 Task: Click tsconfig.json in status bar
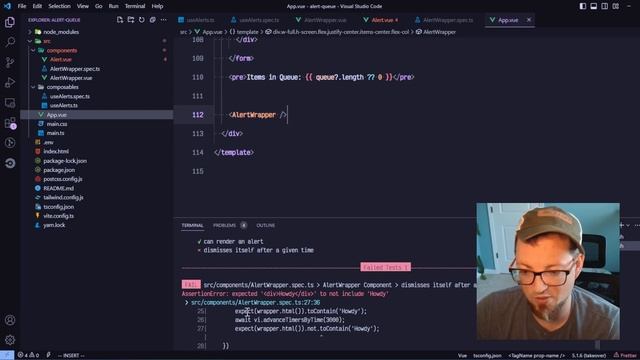point(487,356)
